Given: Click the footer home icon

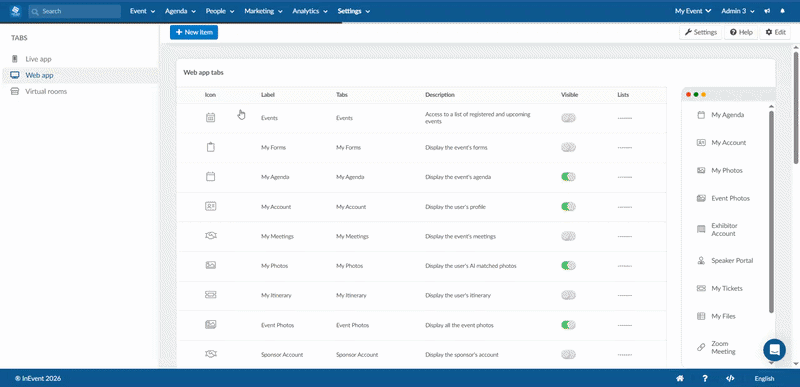Looking at the screenshot, I should tap(680, 378).
